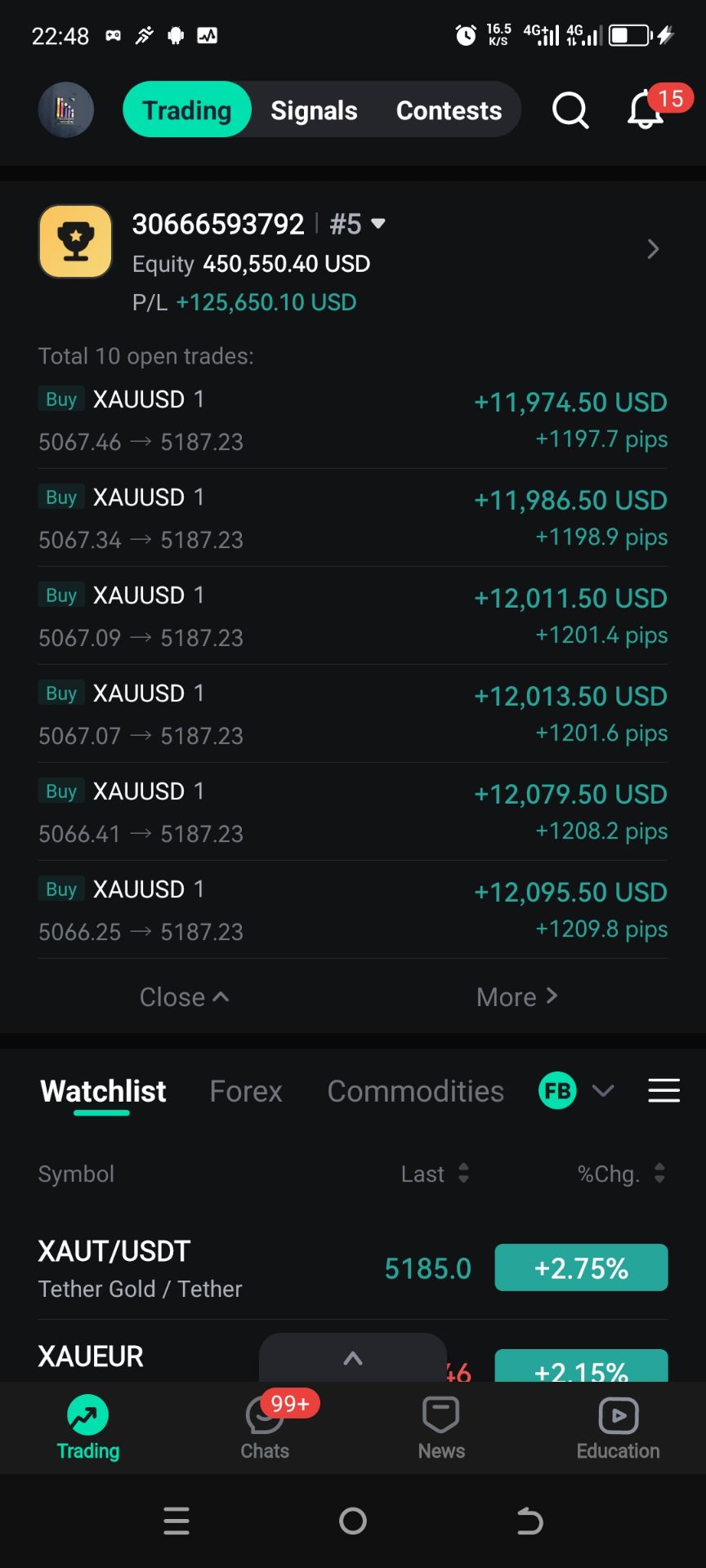Sort watchlist by Last price
This screenshot has height=1568, width=706.
pyautogui.click(x=435, y=1174)
